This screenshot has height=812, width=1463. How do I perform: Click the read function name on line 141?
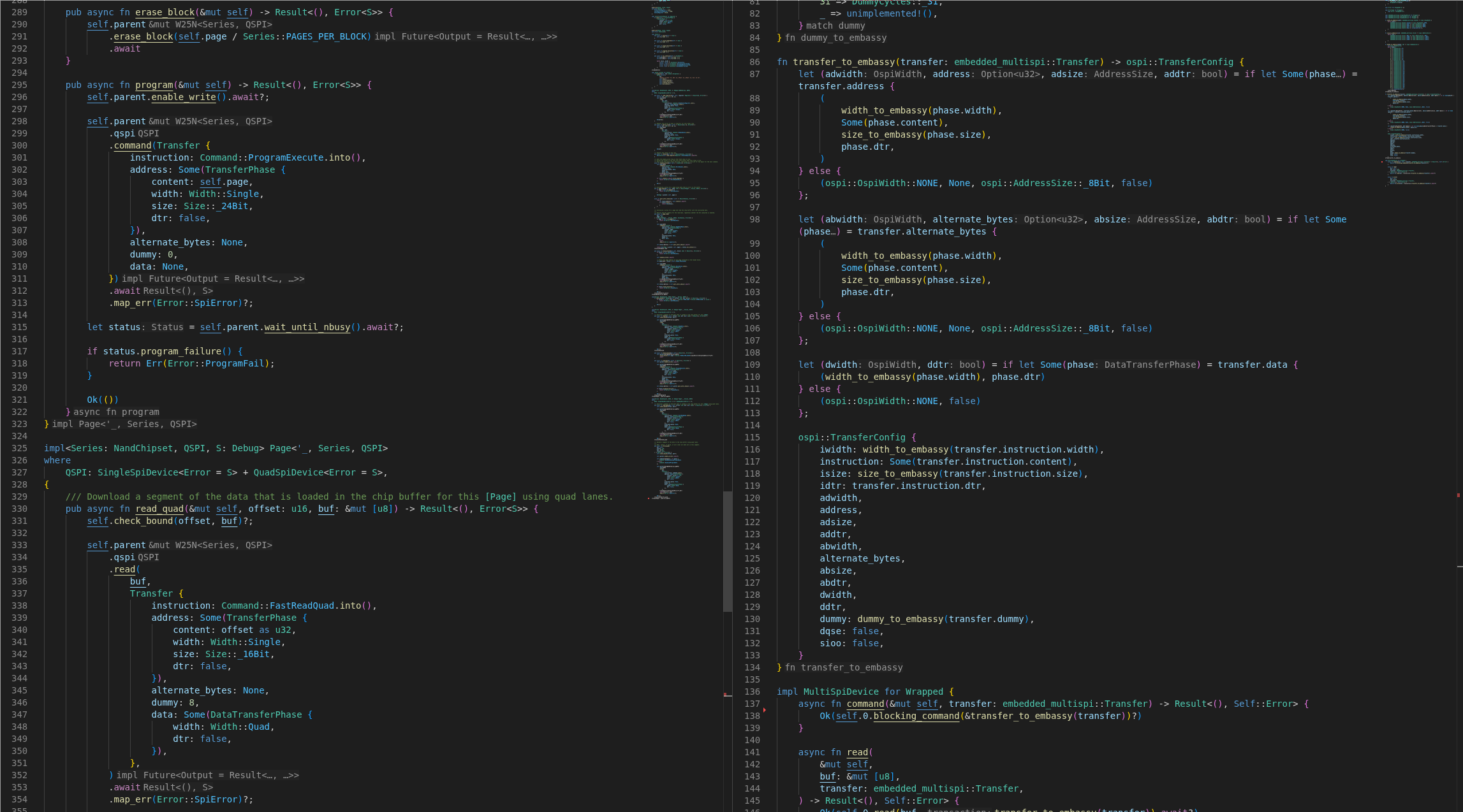[857, 752]
